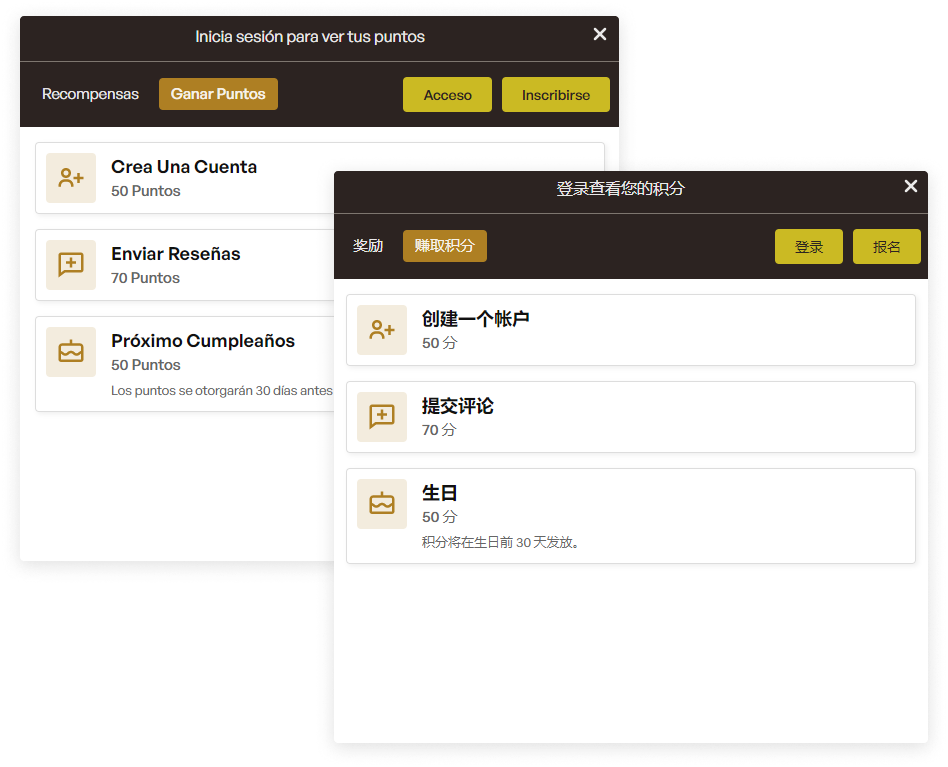The width and height of the screenshot is (948, 767).
Task: Click the comment icon beside 提交评论
Action: [381, 416]
